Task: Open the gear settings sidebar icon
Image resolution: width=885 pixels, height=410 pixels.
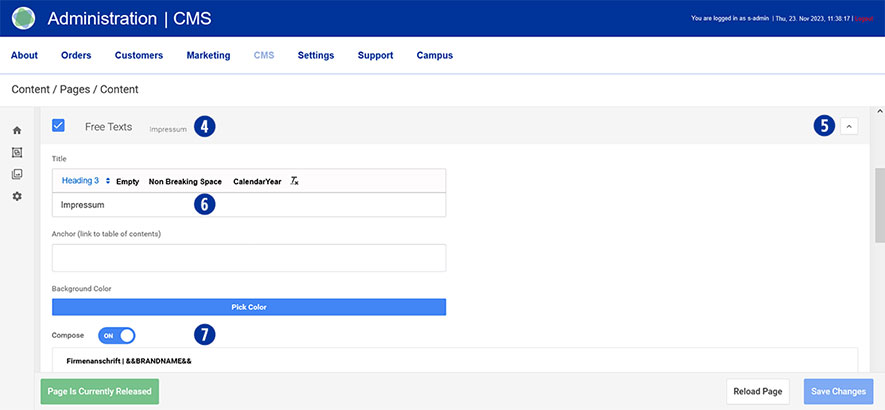Action: 17,197
